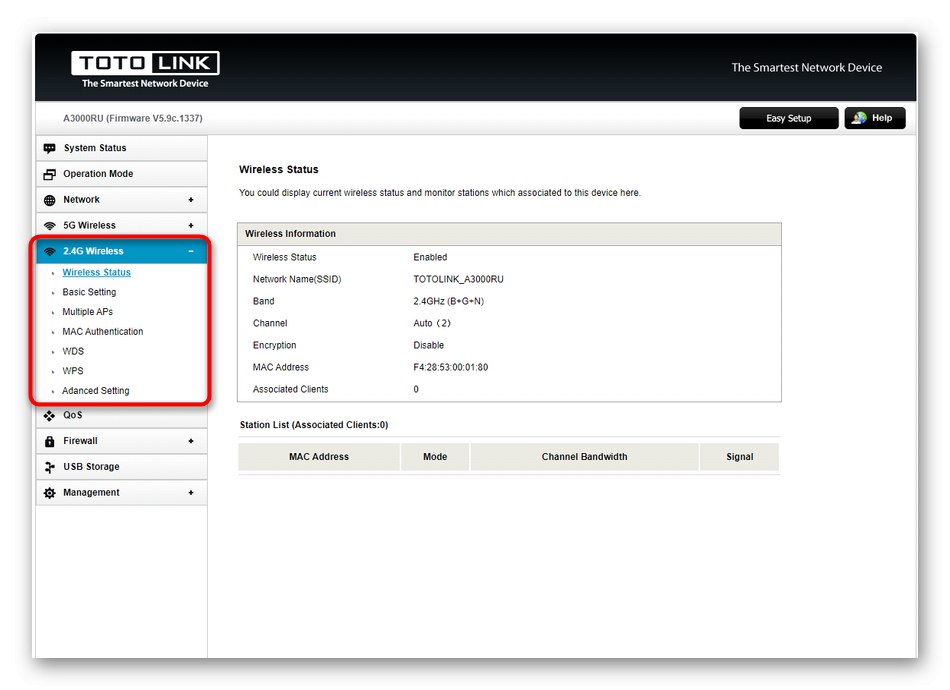The width and height of the screenshot is (950, 690).
Task: Click the Wireless Status page title
Action: (x=279, y=170)
